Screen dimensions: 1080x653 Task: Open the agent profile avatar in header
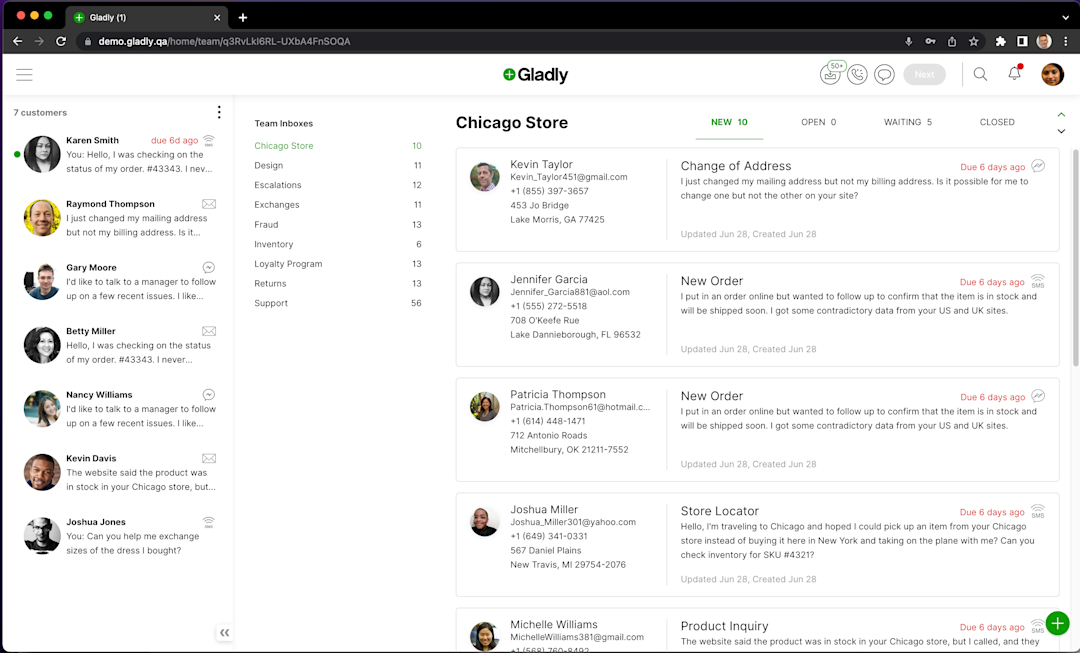tap(1052, 74)
